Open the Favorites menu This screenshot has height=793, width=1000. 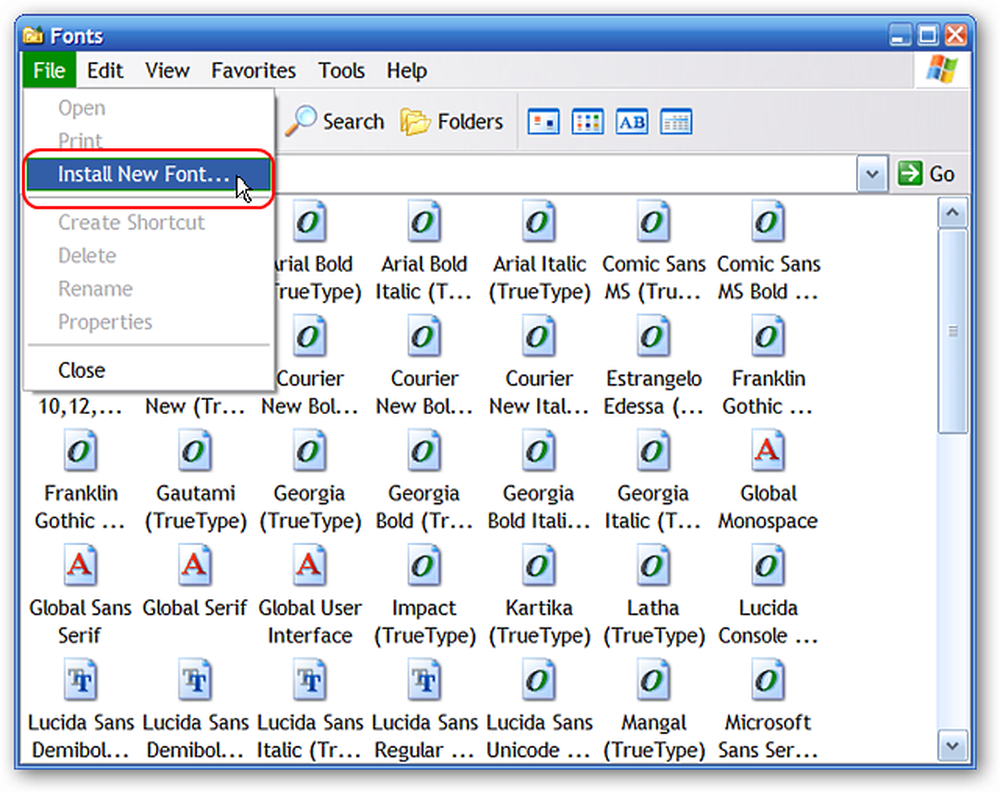tap(253, 70)
